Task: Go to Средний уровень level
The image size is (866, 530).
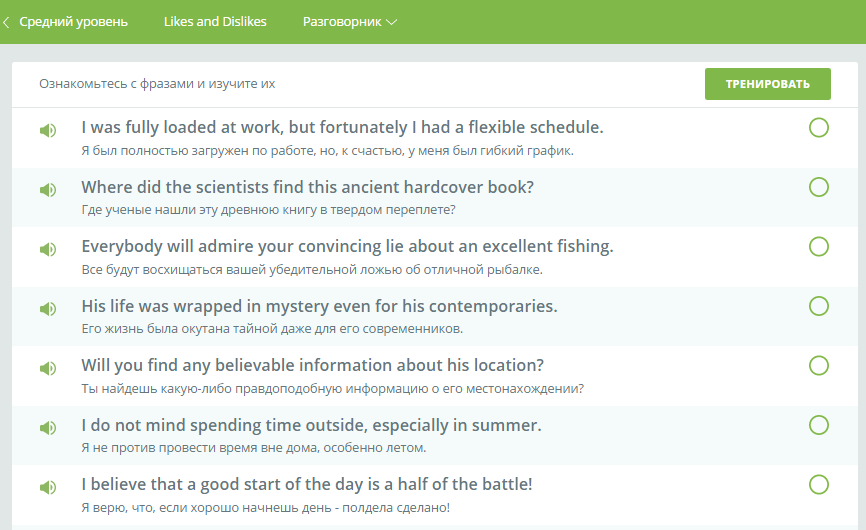Action: coord(73,22)
